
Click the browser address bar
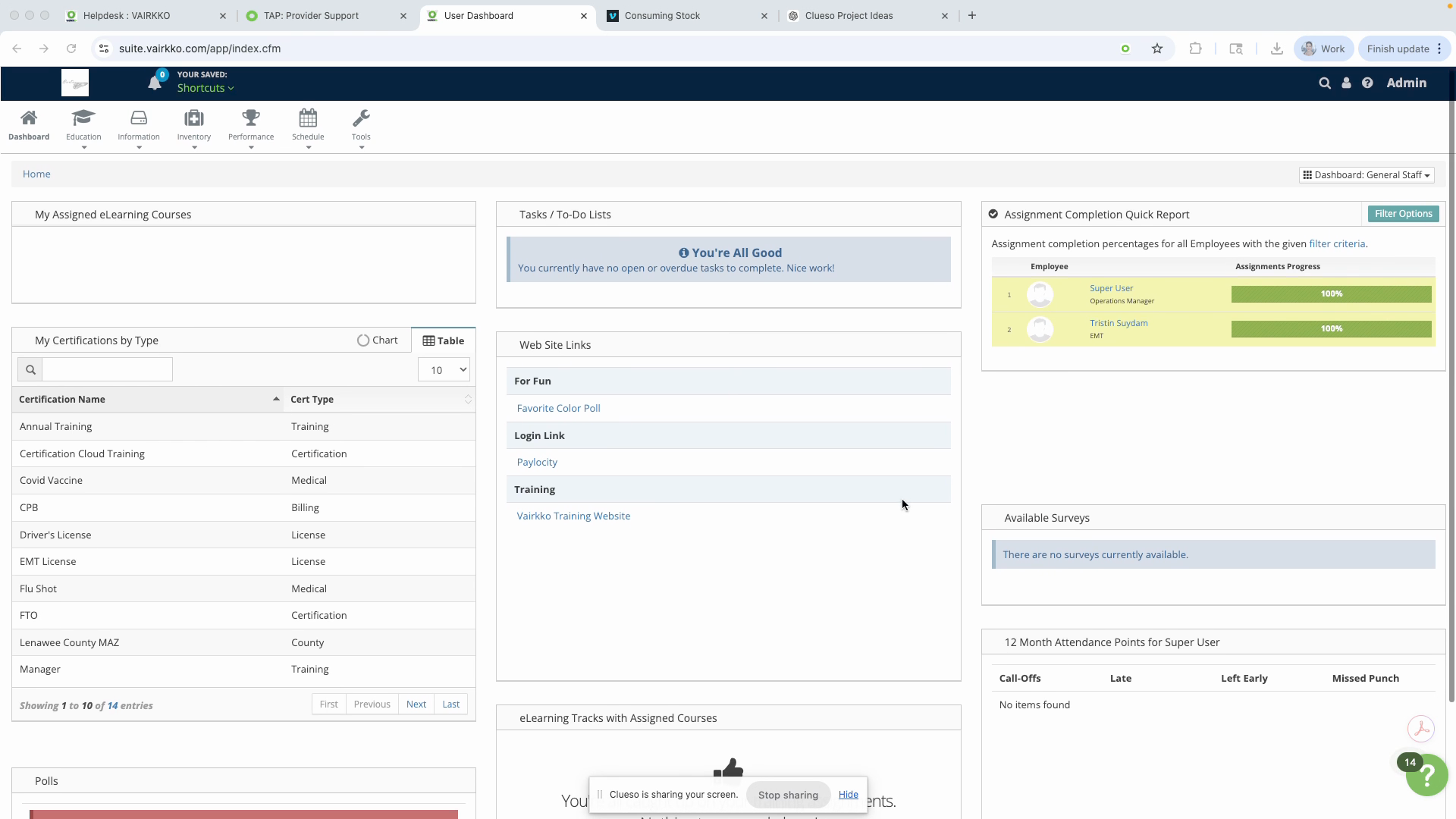pos(607,49)
